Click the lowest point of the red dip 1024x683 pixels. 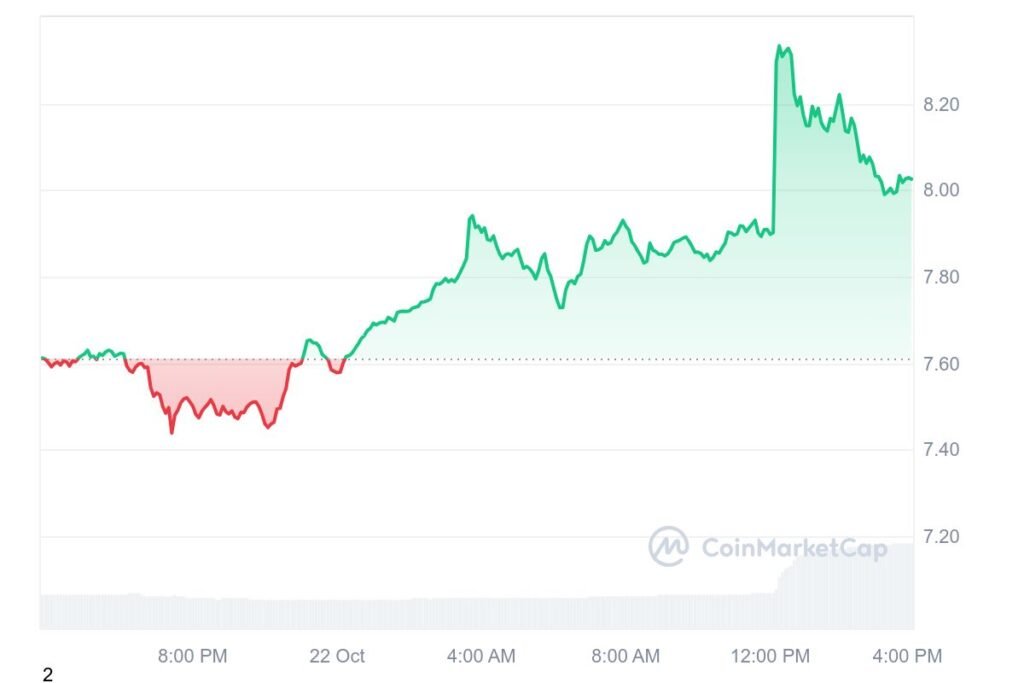171,432
